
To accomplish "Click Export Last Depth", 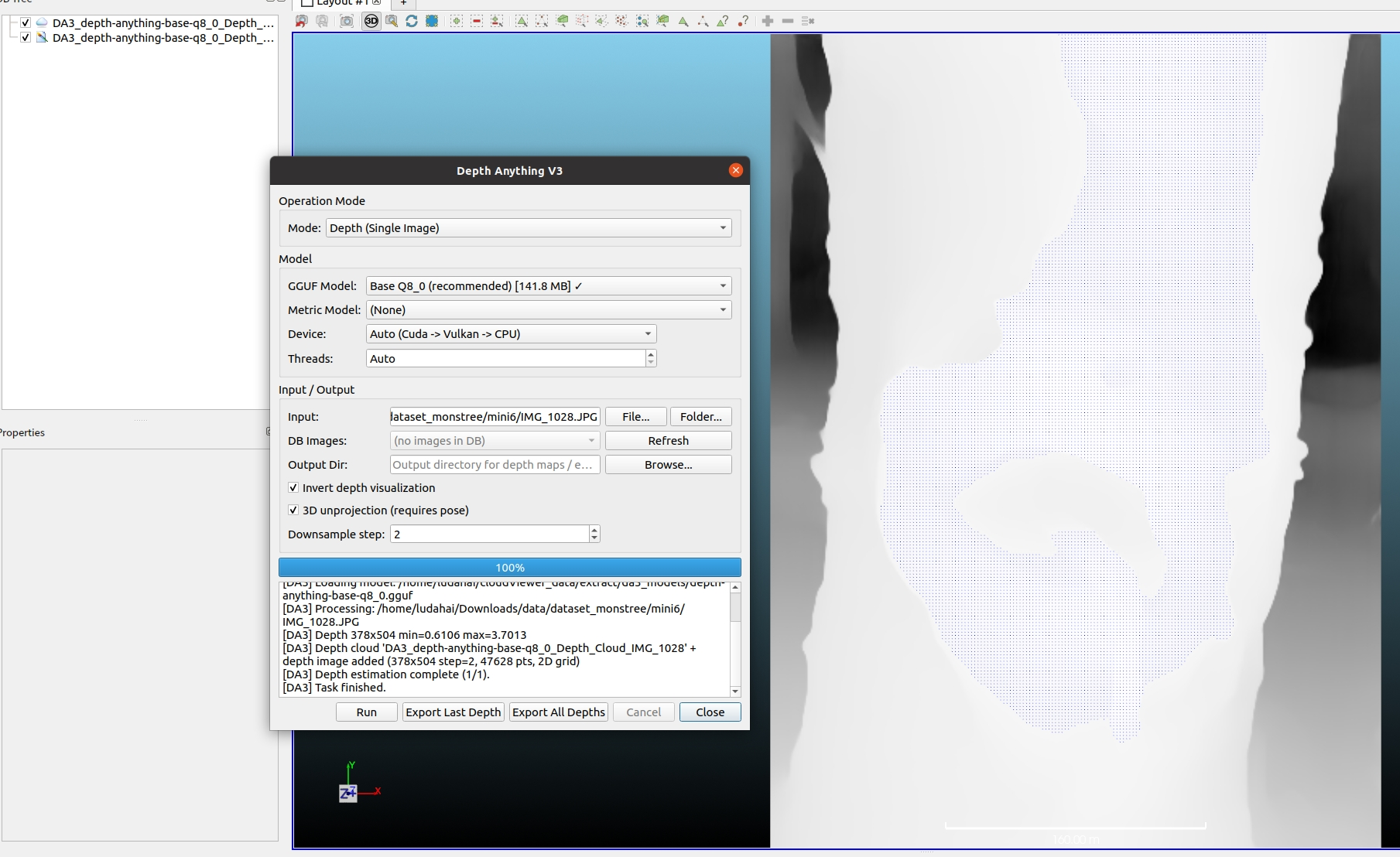I will pyautogui.click(x=454, y=712).
